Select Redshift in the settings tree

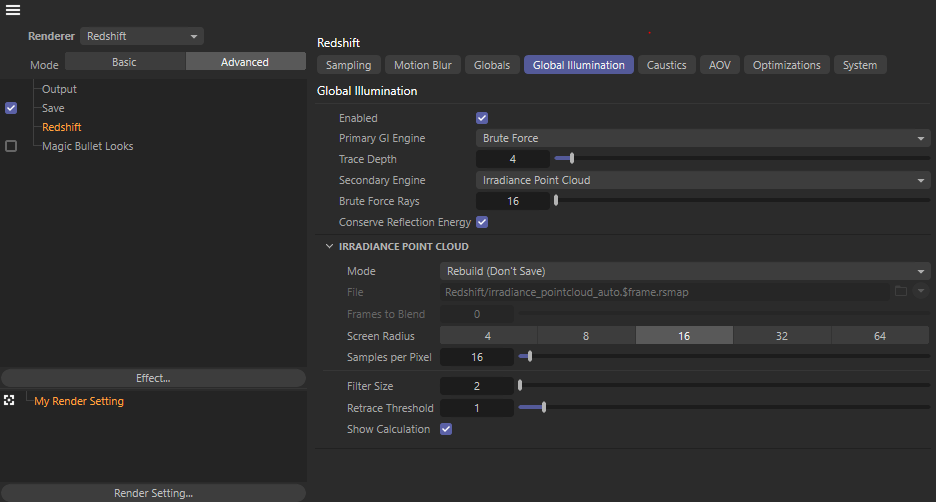tap(61, 127)
